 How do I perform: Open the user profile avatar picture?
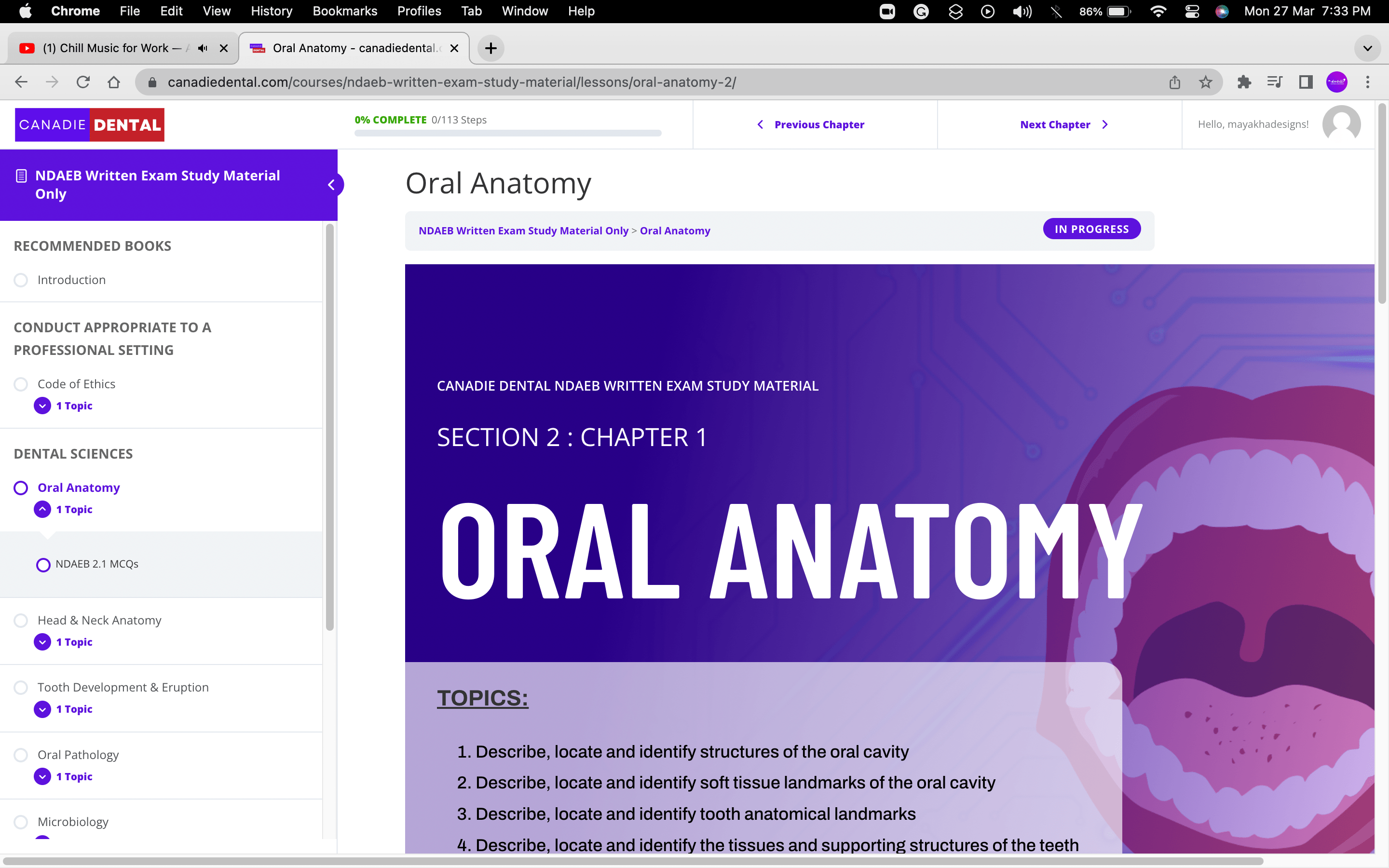[1343, 124]
